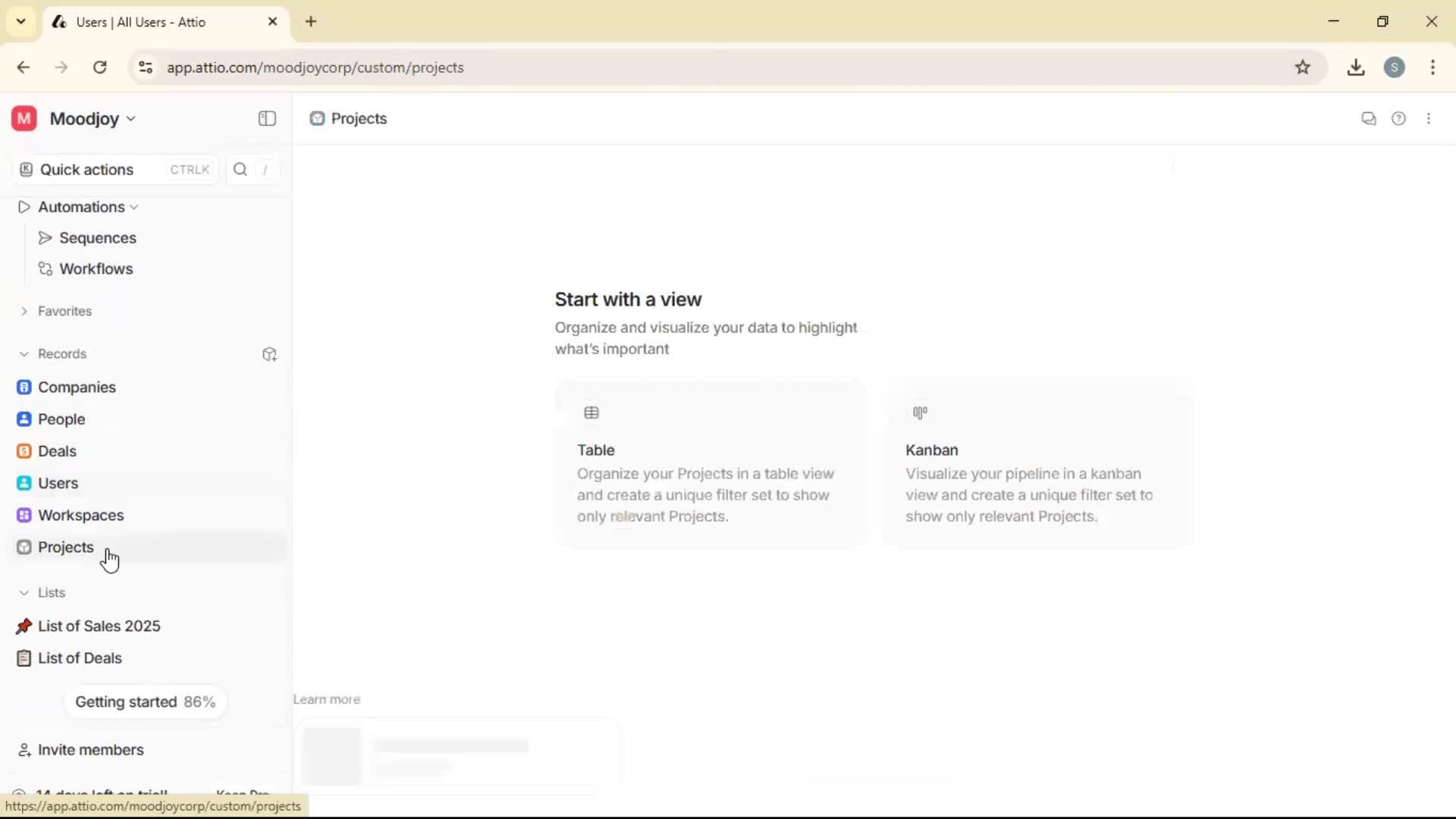Open Workflows from the sidebar
1456x819 pixels.
[x=96, y=268]
